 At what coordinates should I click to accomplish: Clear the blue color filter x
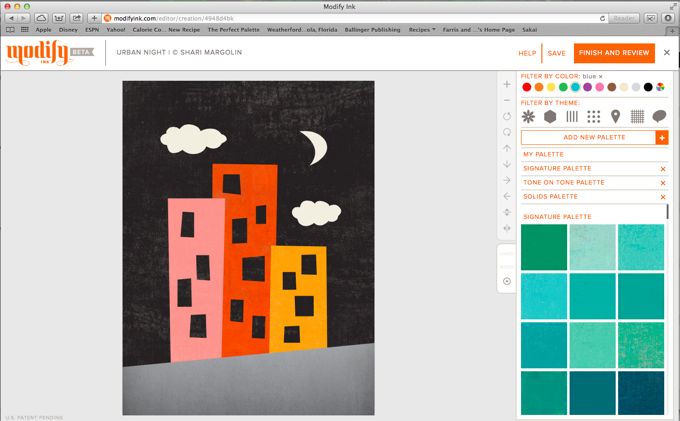[x=601, y=76]
